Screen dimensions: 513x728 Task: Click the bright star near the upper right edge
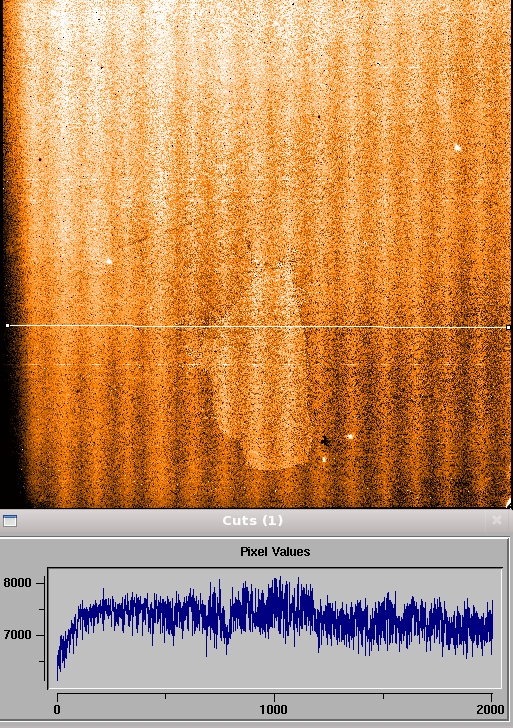coord(457,148)
